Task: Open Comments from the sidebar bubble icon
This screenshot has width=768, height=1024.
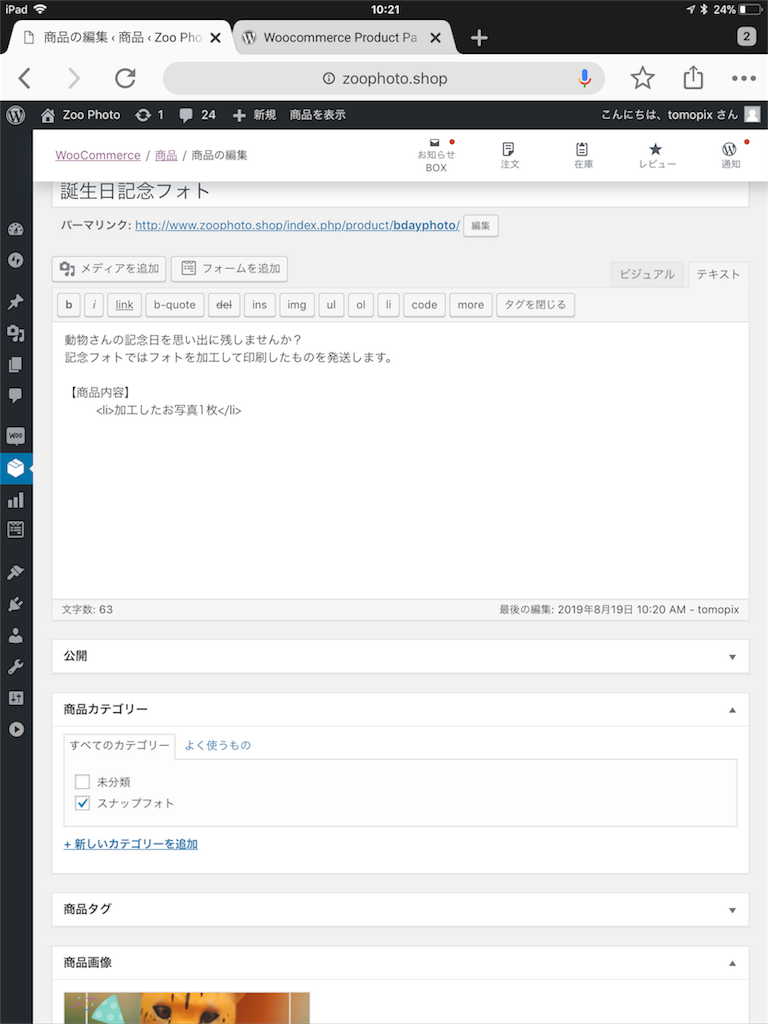Action: click(16, 395)
